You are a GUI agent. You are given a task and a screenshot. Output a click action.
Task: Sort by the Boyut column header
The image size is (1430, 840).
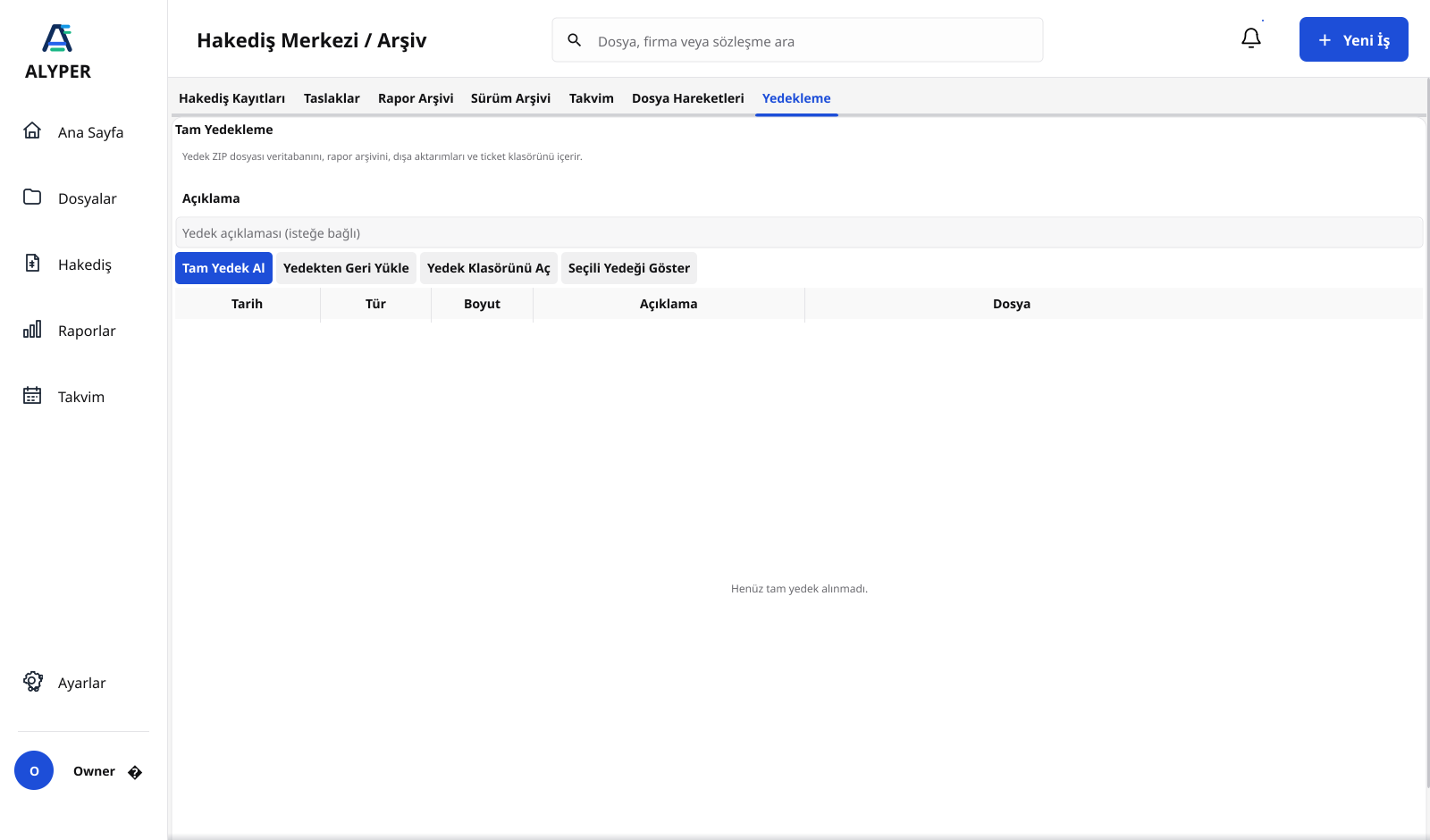[x=482, y=304]
